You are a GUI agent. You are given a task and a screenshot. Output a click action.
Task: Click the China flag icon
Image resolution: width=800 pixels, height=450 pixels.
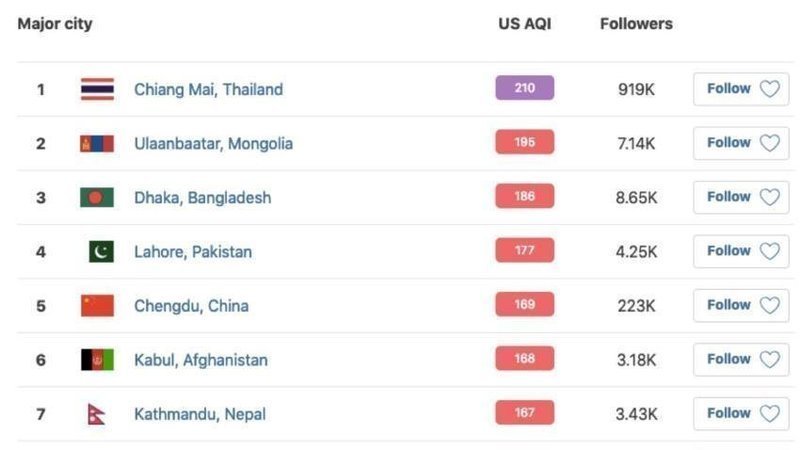click(97, 305)
